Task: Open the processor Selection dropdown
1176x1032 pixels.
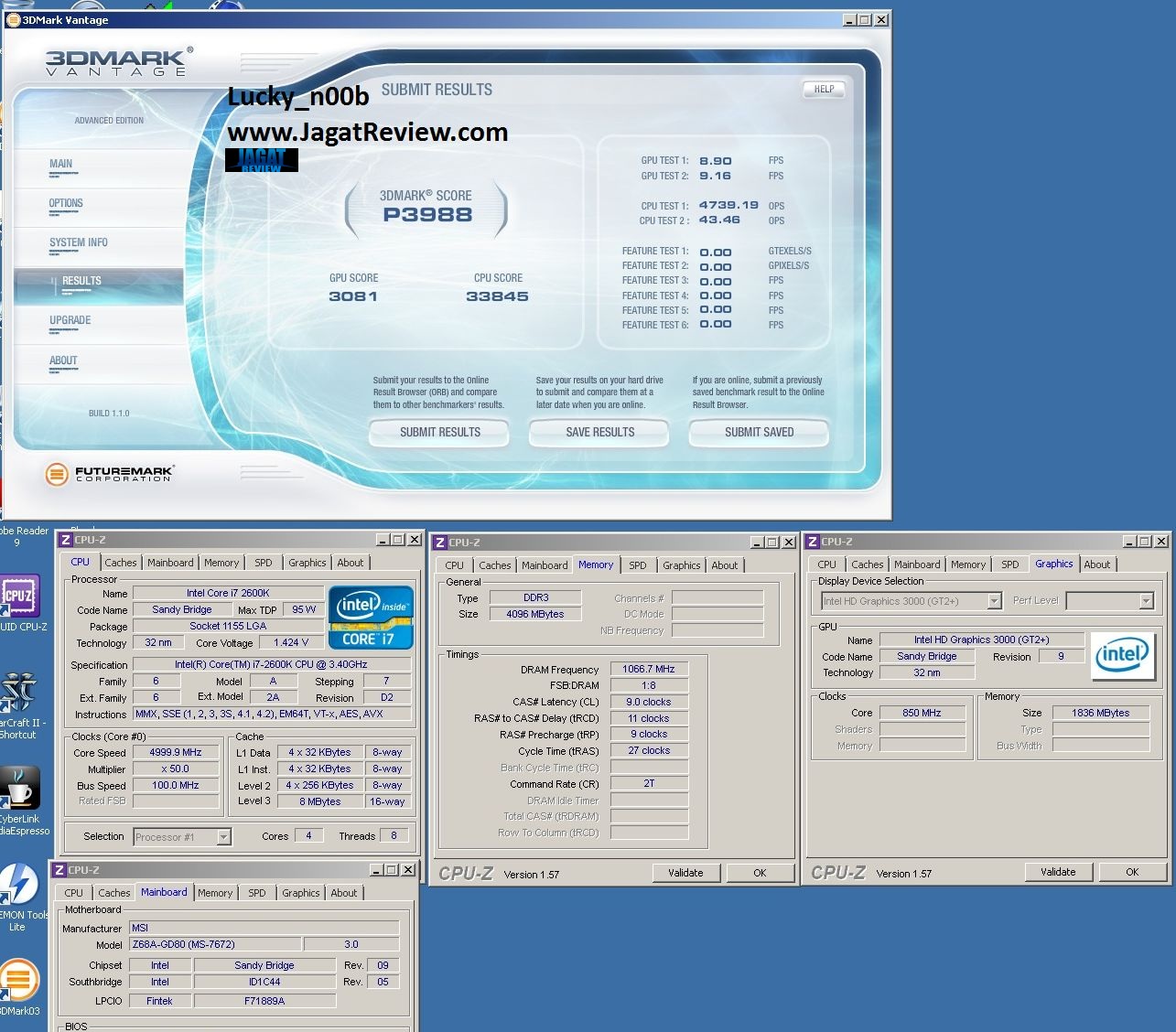Action: (x=223, y=837)
